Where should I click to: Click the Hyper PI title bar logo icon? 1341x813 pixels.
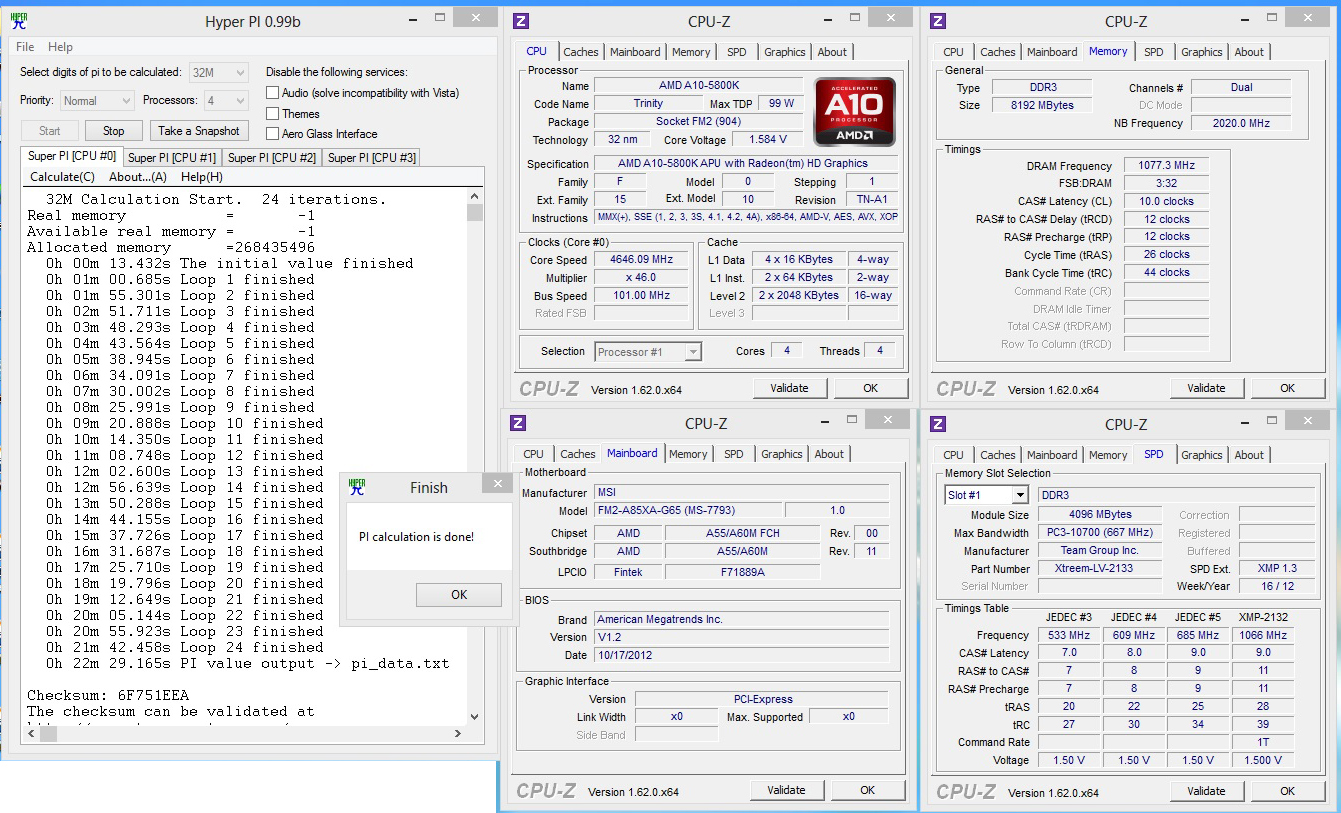[19, 21]
